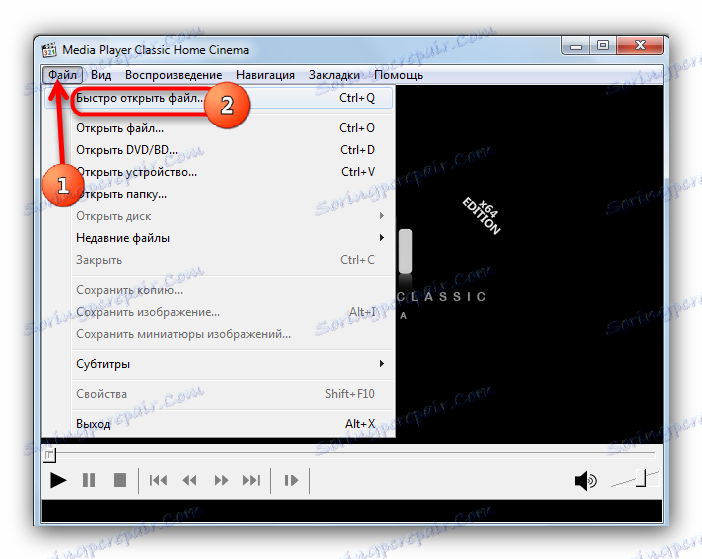
Task: Choose Быстро открыть файл... entry
Action: (218, 98)
